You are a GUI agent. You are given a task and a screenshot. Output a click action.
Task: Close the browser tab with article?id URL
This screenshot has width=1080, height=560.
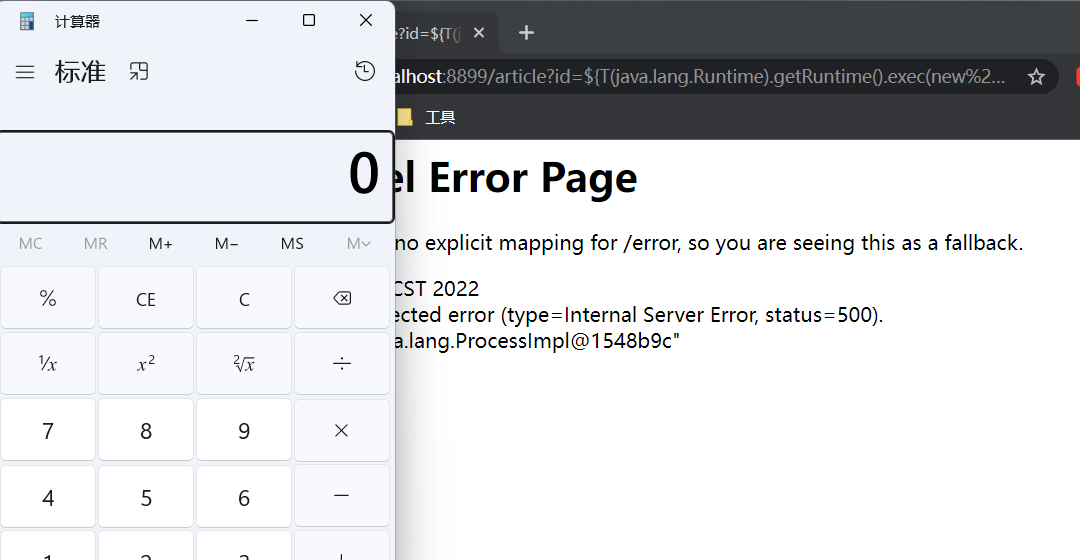point(479,32)
